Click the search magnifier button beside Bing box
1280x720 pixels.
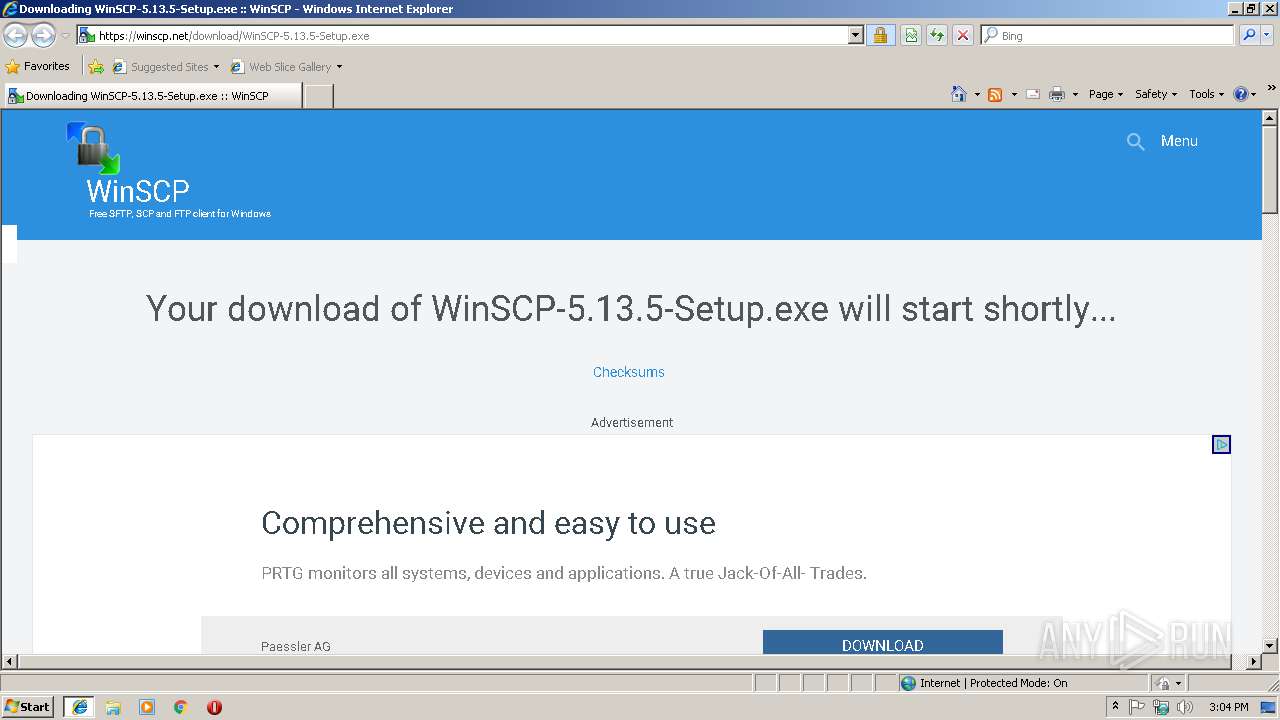(1249, 35)
